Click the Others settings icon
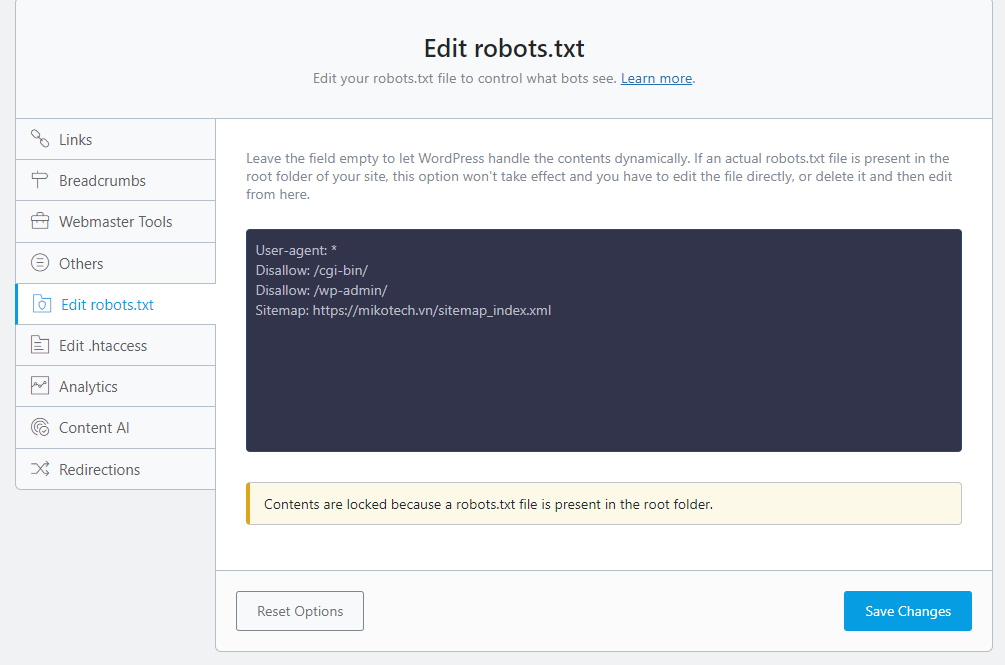The height and width of the screenshot is (665, 1005). click(40, 262)
